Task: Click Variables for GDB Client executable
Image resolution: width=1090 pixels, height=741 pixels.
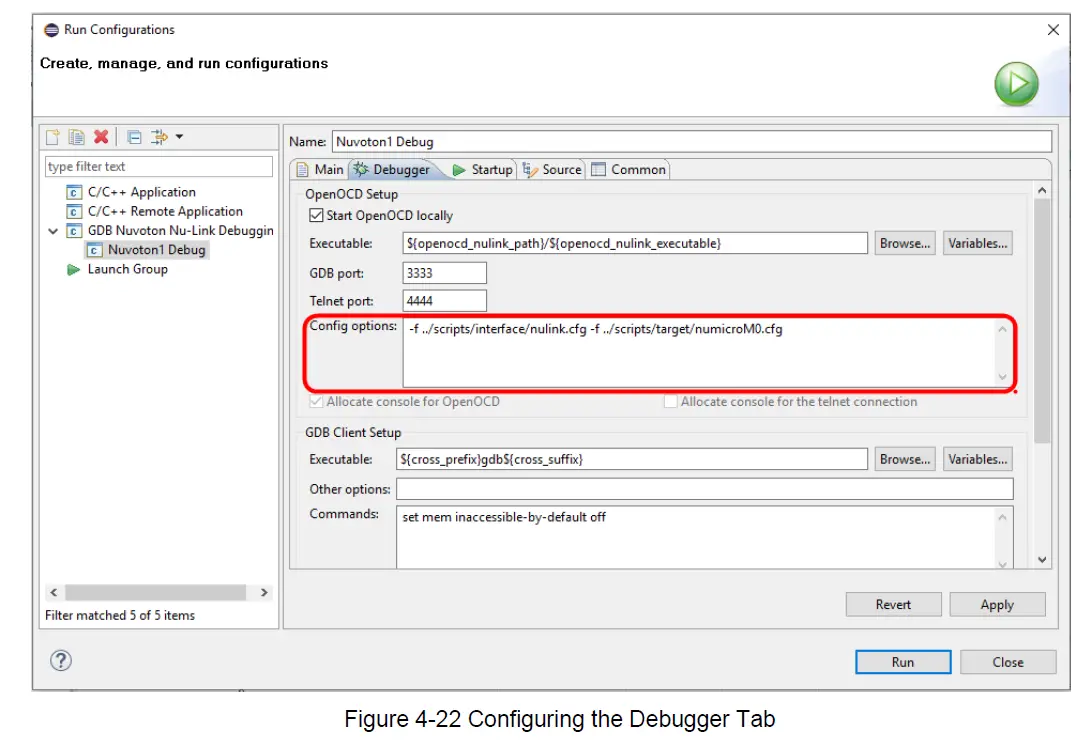Action: tap(977, 459)
